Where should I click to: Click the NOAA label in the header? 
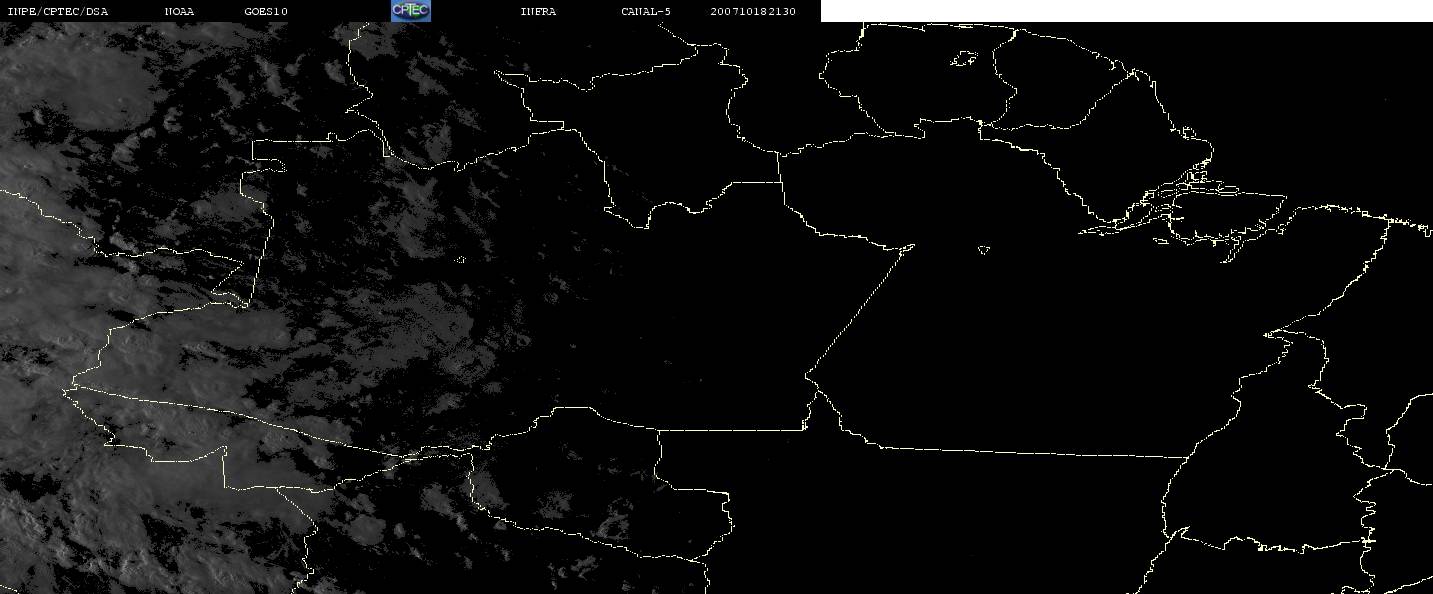tap(180, 12)
